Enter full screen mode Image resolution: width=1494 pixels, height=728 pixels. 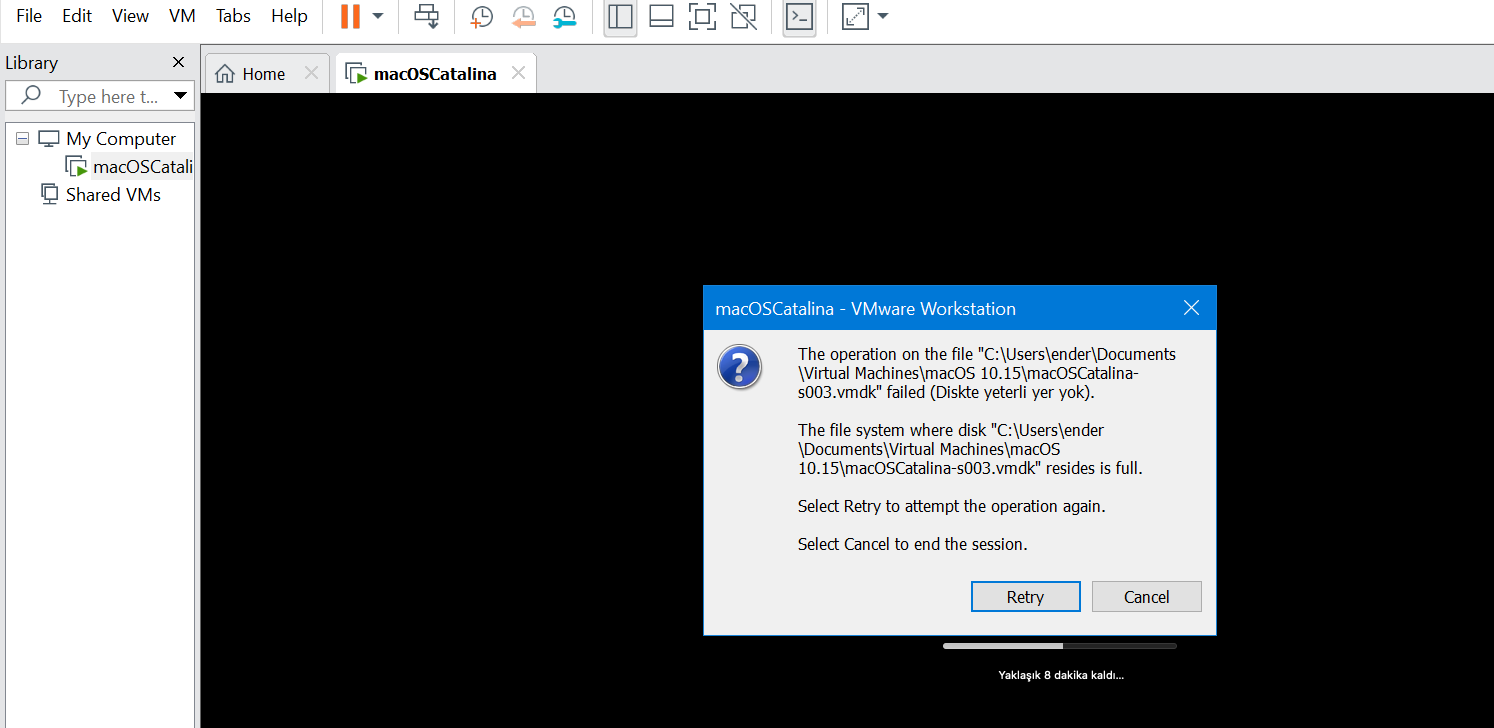tap(702, 17)
